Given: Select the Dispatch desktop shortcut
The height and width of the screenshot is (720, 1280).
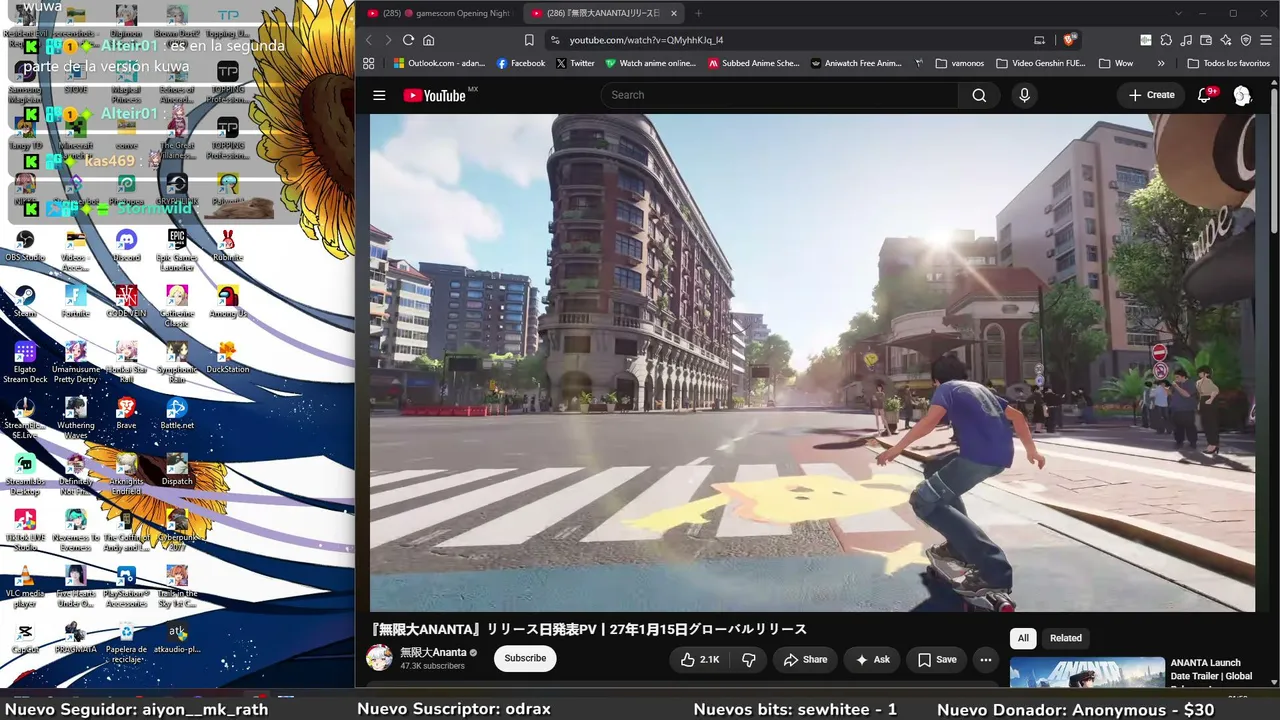Looking at the screenshot, I should point(177,469).
